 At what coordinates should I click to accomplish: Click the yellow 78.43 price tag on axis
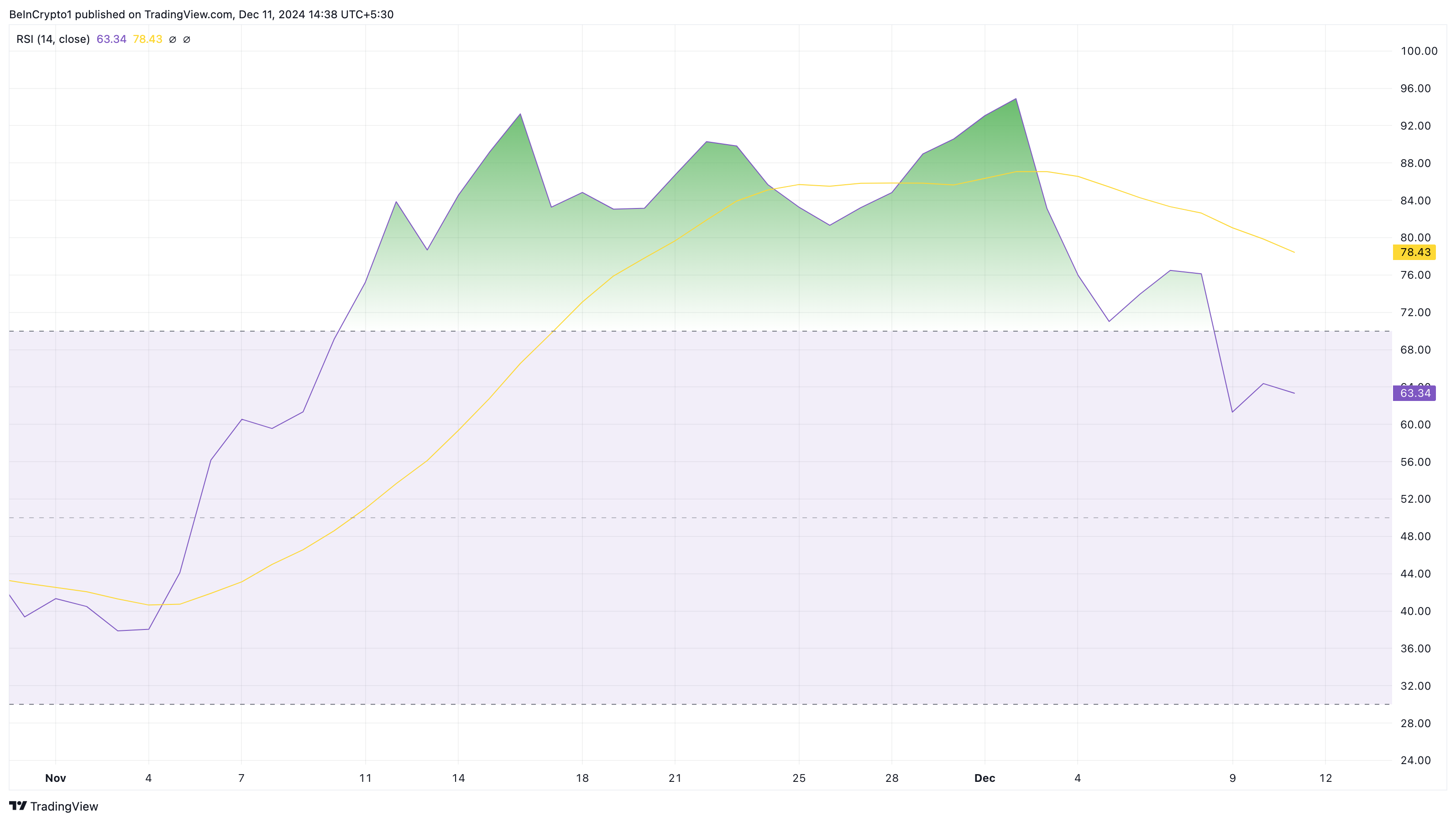1414,252
